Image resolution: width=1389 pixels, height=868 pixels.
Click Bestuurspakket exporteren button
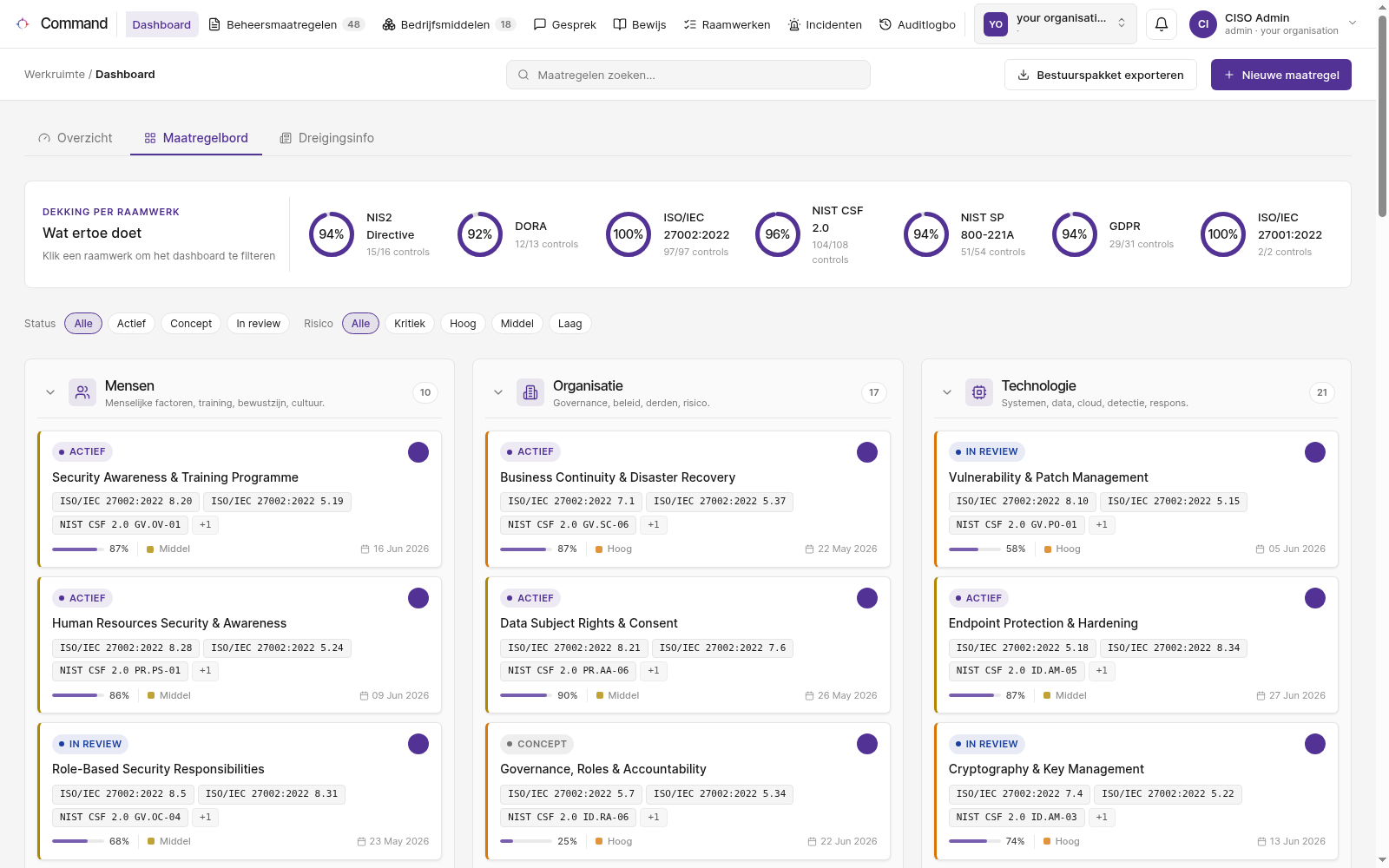point(1101,75)
